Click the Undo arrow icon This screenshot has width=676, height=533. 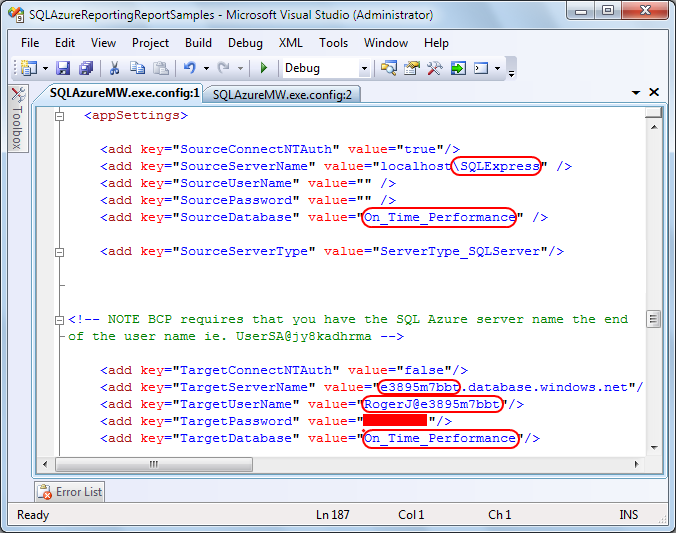click(190, 68)
